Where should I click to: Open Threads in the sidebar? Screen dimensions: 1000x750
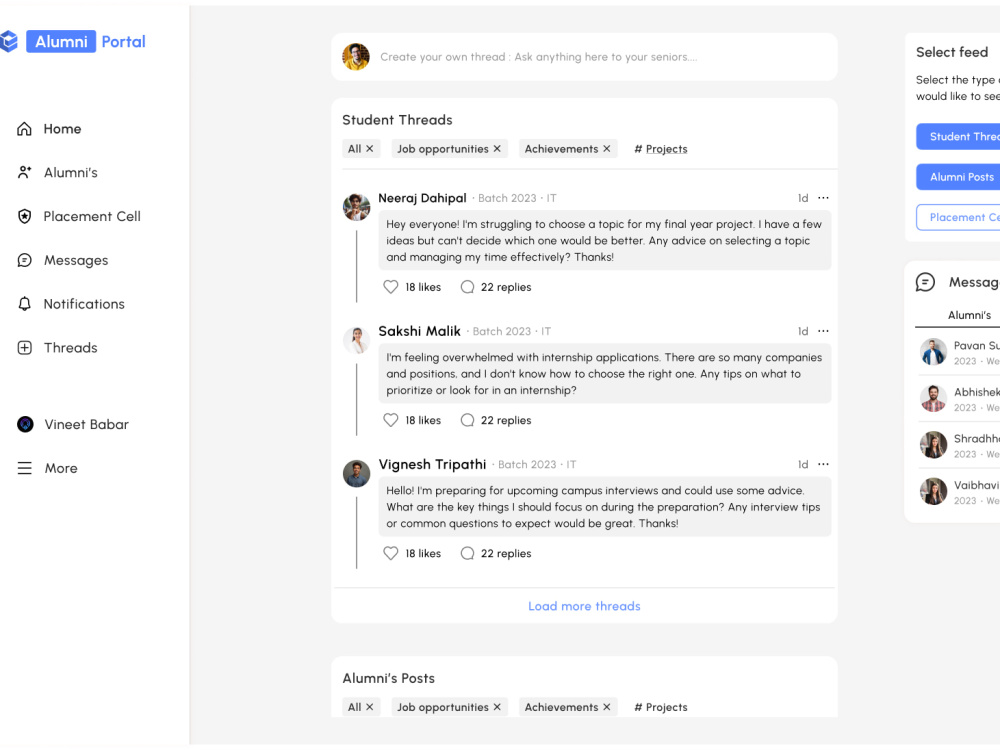point(71,348)
